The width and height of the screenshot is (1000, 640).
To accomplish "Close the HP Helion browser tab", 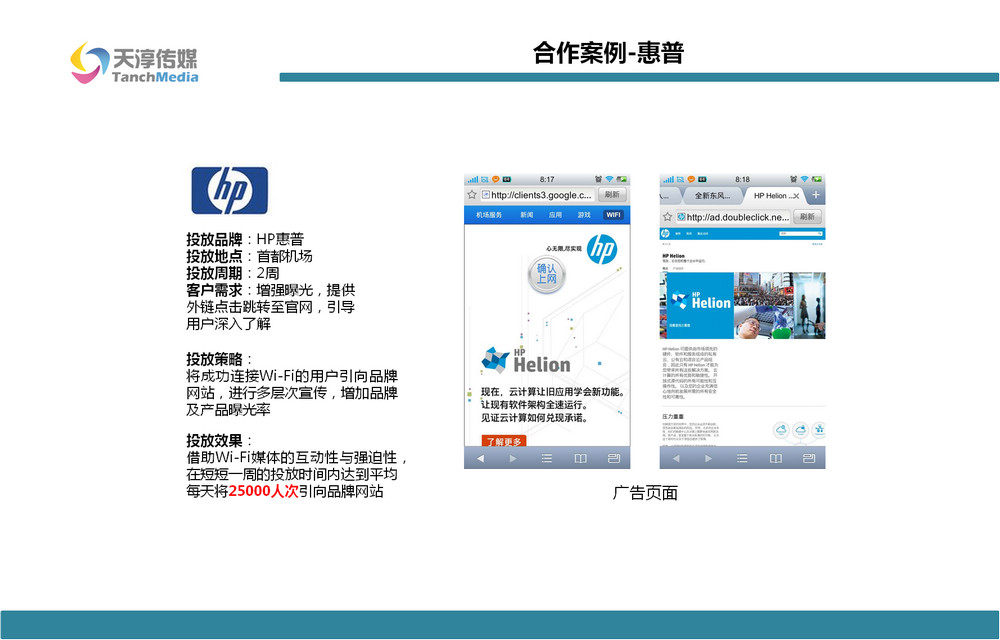I will click(796, 196).
